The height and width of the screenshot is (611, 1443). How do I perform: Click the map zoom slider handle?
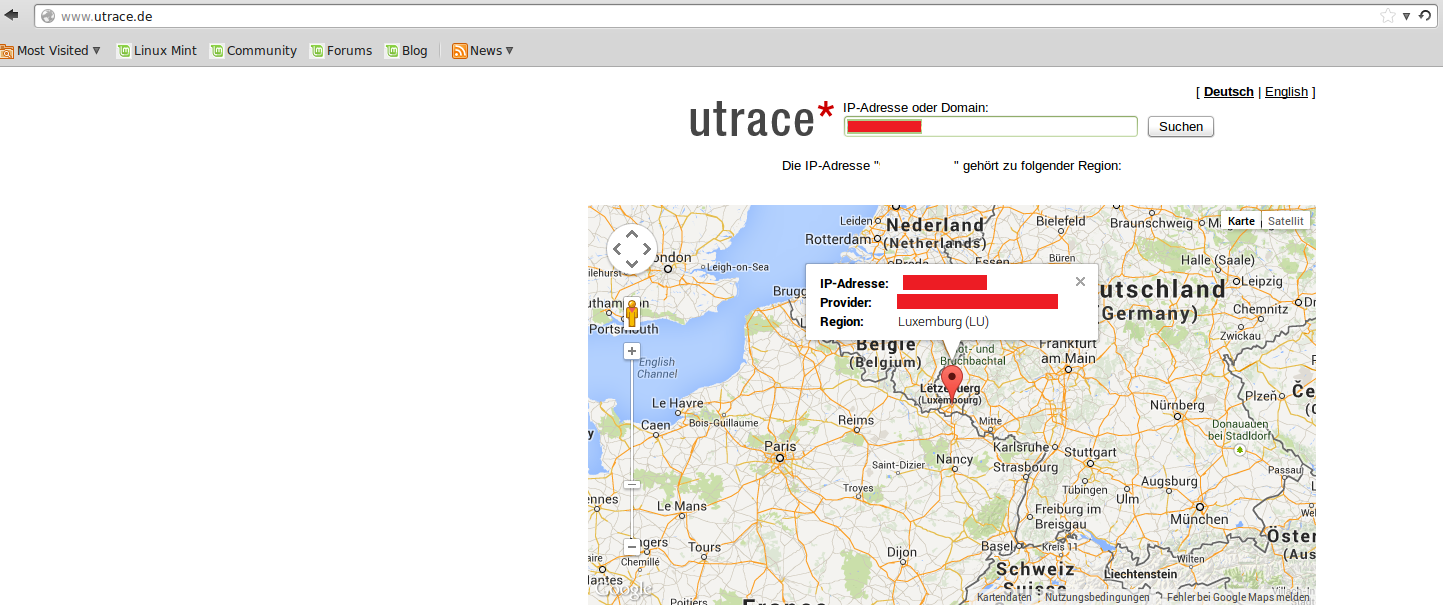[x=632, y=484]
